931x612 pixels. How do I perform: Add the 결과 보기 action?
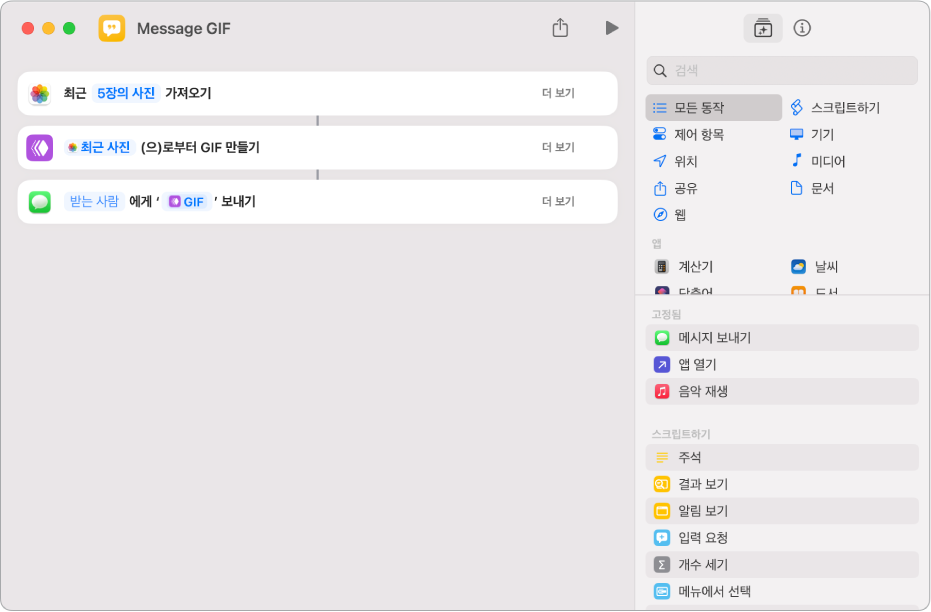pyautogui.click(x=782, y=484)
